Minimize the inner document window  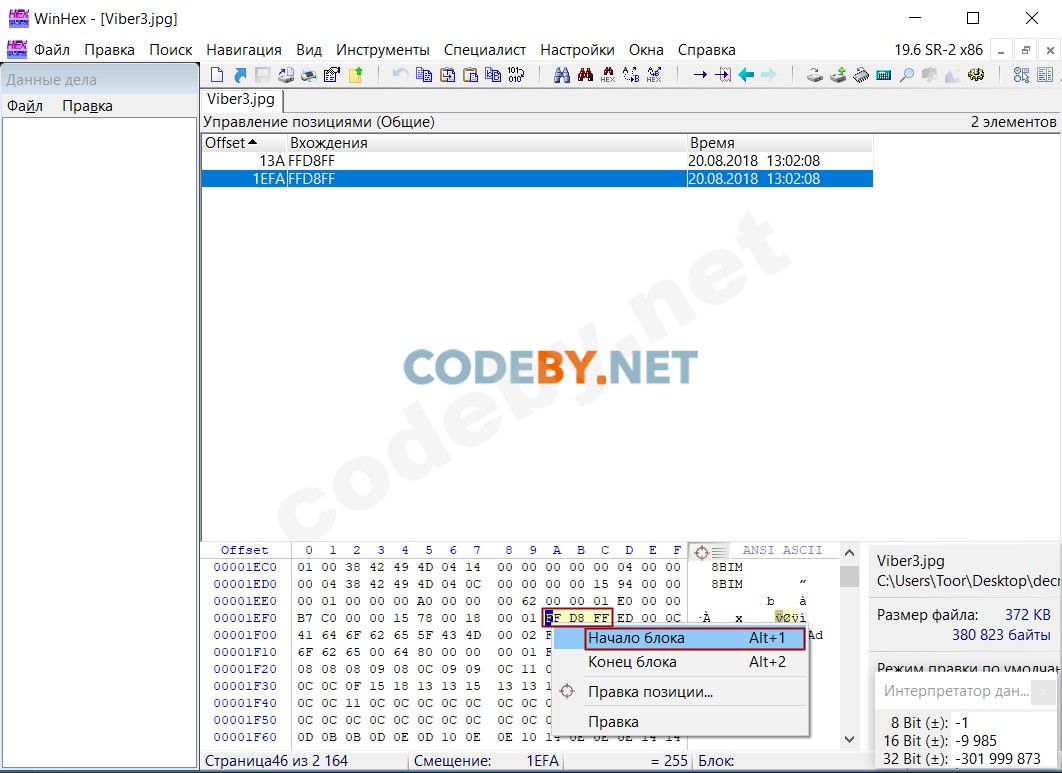click(x=1001, y=50)
